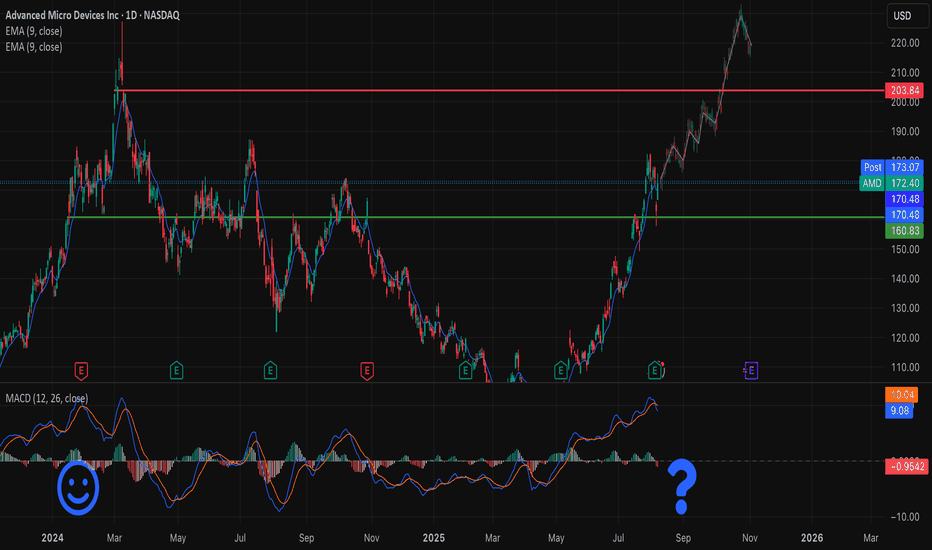The width and height of the screenshot is (932, 550).
Task: Click the green earnings E marker near August 2024
Action: point(270,370)
